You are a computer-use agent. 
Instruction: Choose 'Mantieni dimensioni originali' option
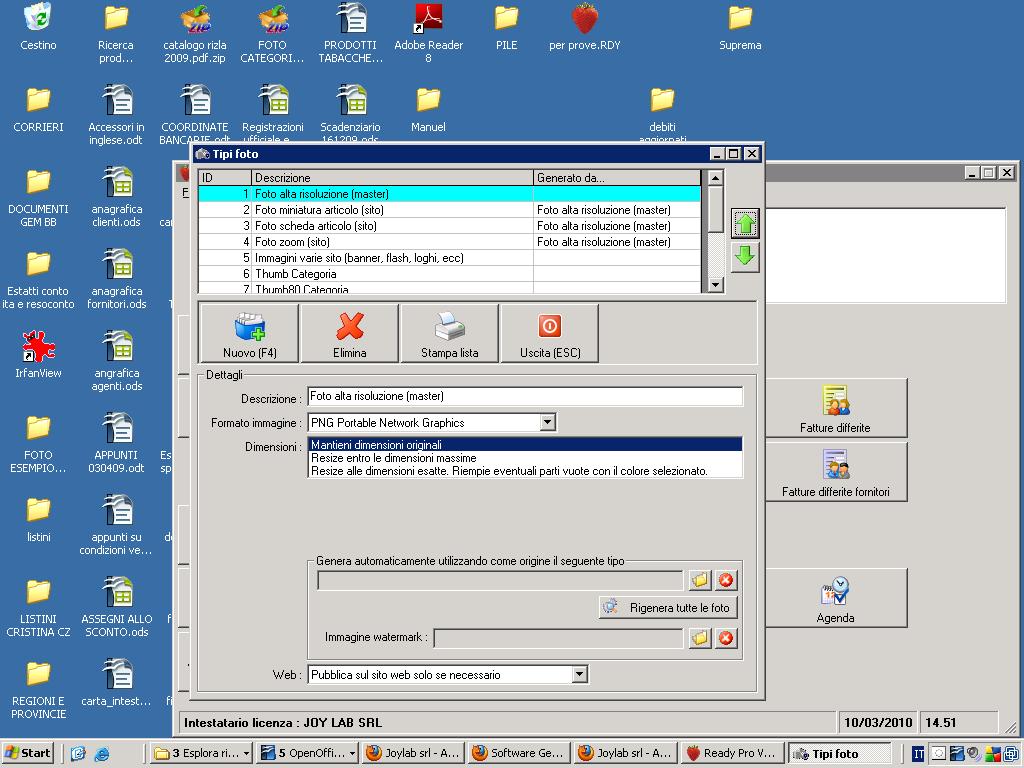tap(525, 445)
